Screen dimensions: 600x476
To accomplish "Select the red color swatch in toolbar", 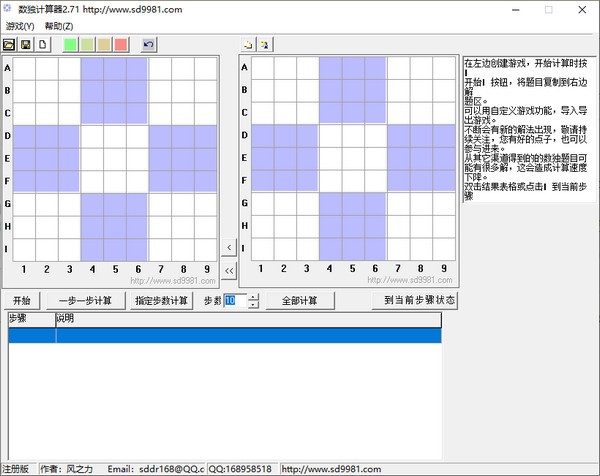I will click(121, 45).
